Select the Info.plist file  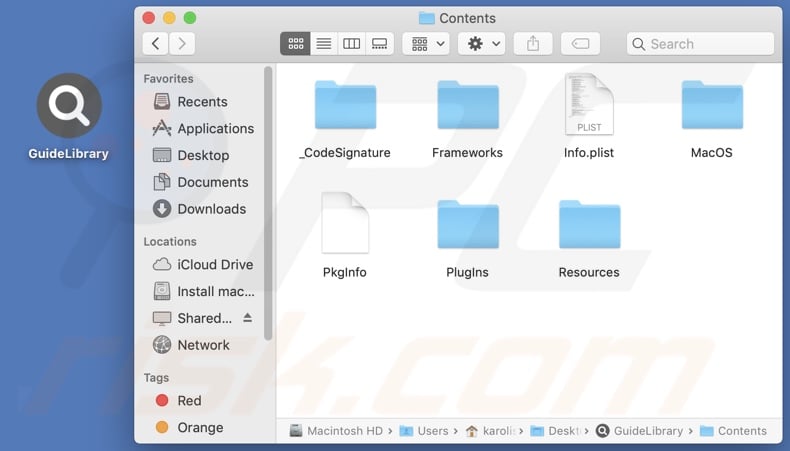pos(589,117)
